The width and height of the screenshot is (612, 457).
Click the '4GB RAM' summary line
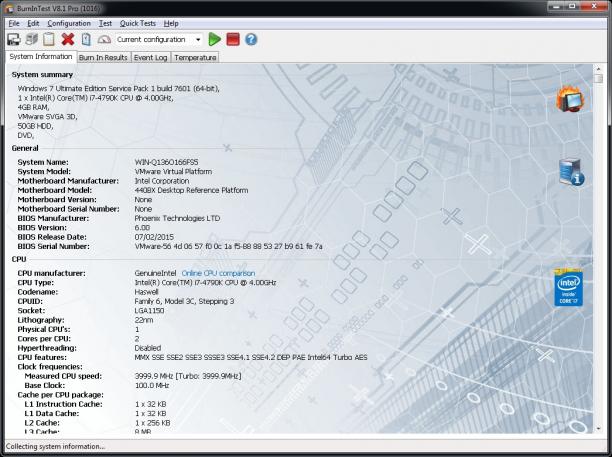[x=33, y=107]
